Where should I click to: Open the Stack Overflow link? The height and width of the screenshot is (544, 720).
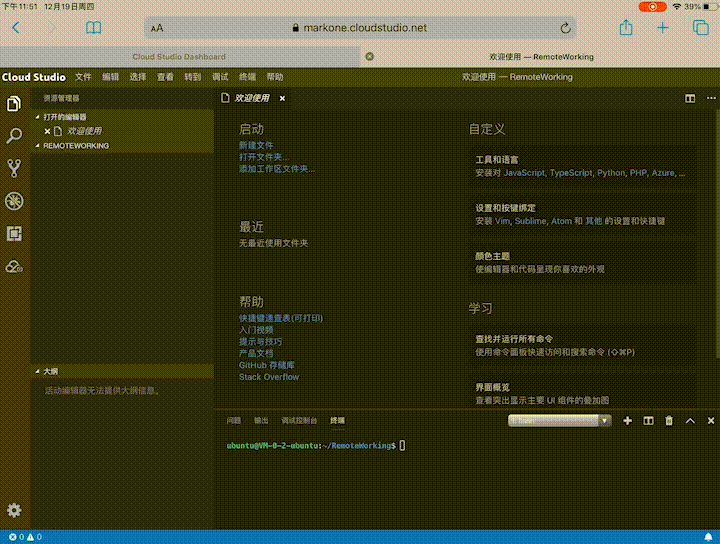point(269,377)
